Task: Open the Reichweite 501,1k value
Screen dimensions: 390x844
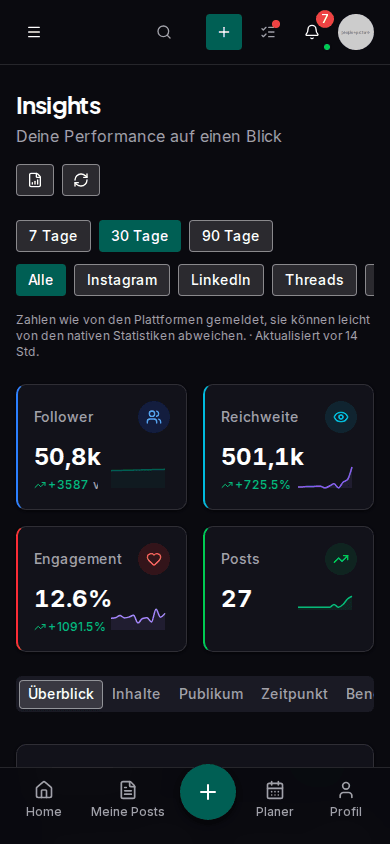Action: pos(263,456)
